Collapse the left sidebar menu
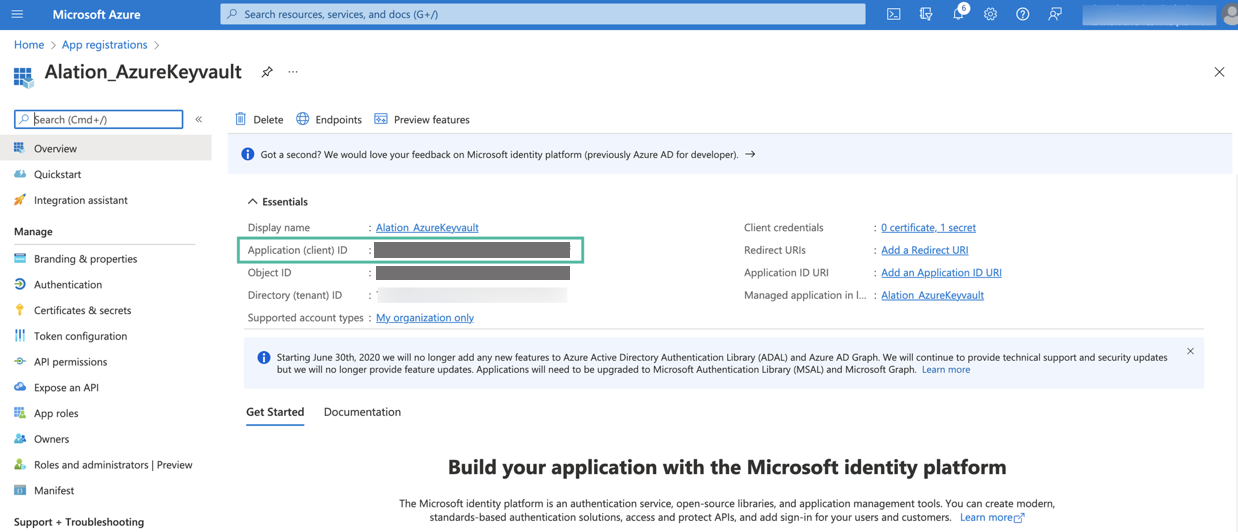Image resolution: width=1238 pixels, height=532 pixels. (198, 119)
